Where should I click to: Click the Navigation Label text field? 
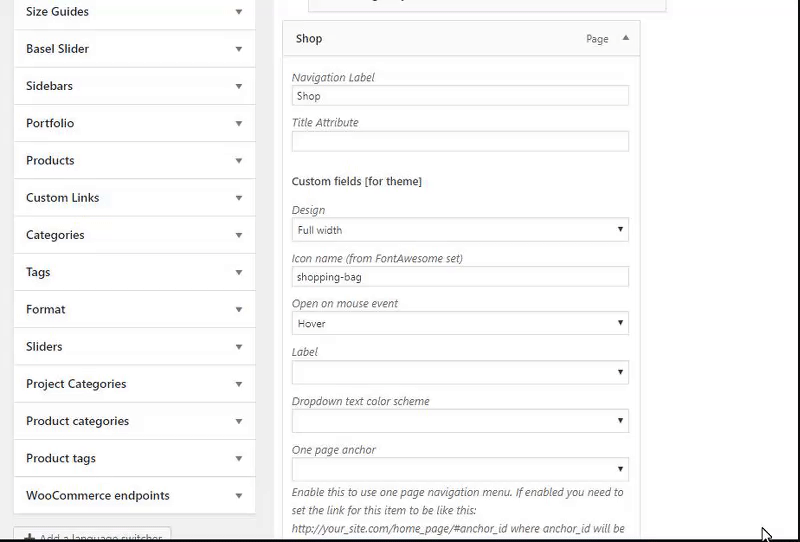coord(460,96)
